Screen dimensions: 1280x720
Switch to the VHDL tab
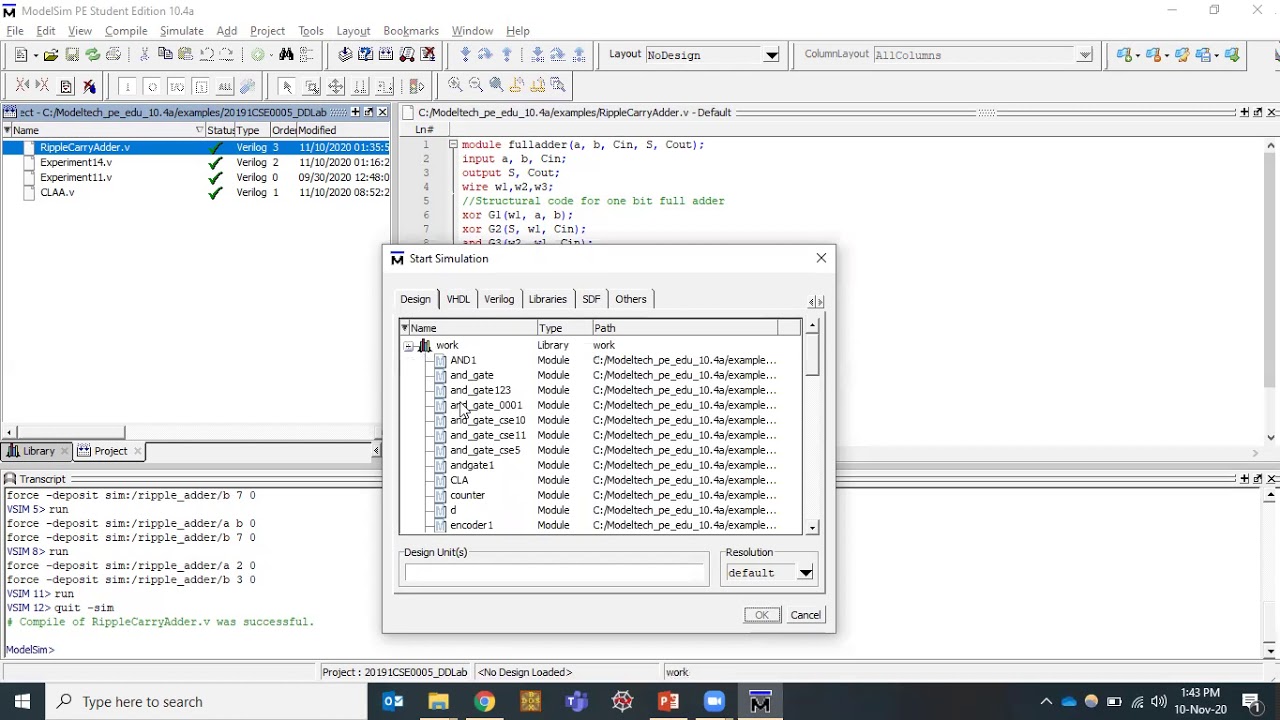(x=458, y=299)
